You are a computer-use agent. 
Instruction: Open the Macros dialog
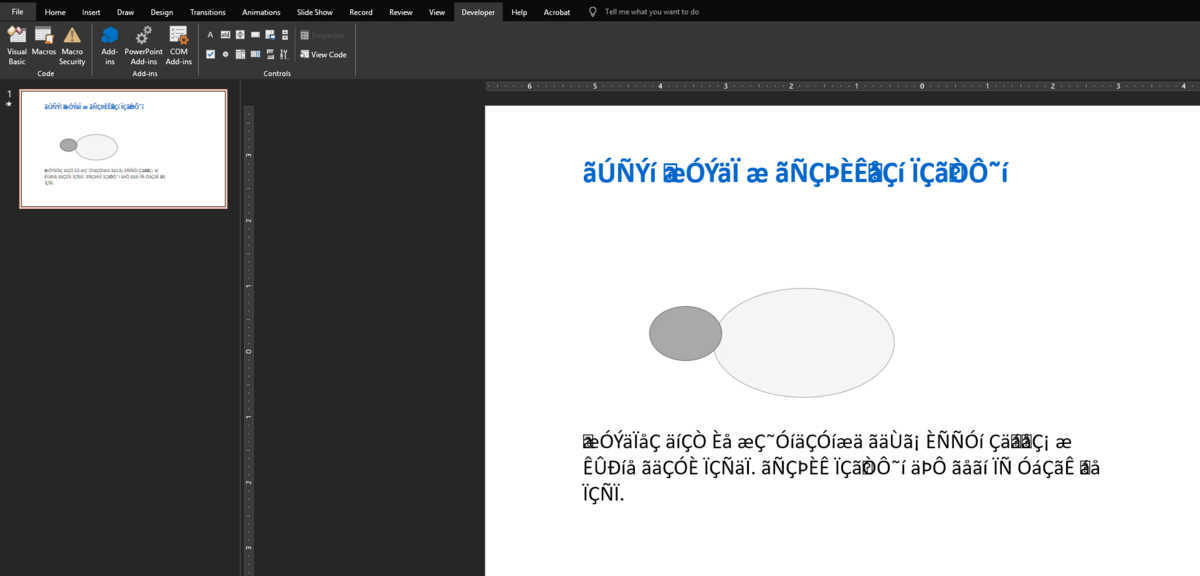click(44, 46)
